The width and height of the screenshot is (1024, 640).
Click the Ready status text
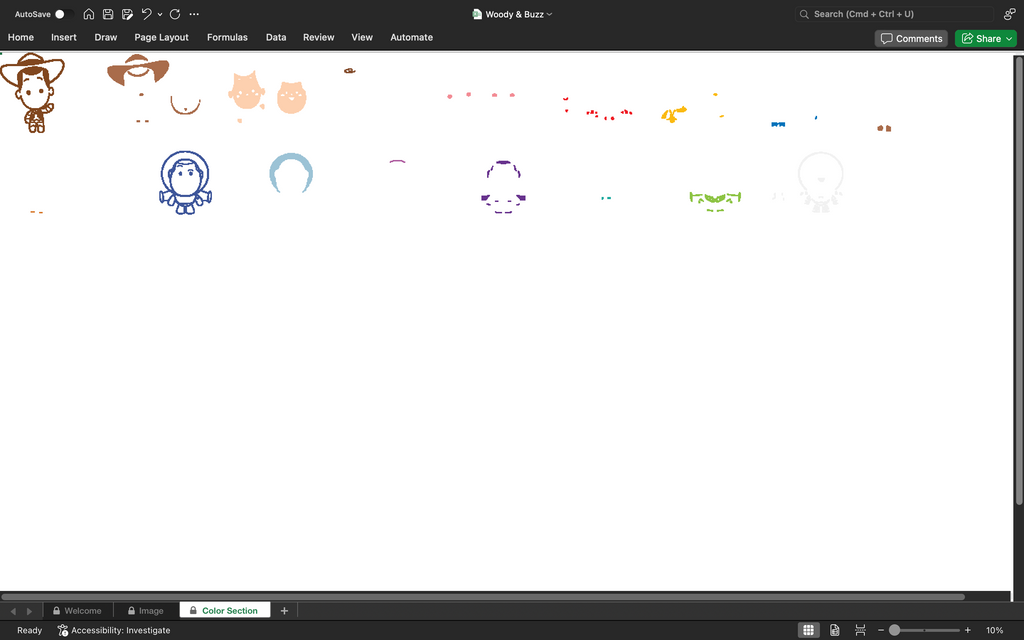(x=29, y=630)
